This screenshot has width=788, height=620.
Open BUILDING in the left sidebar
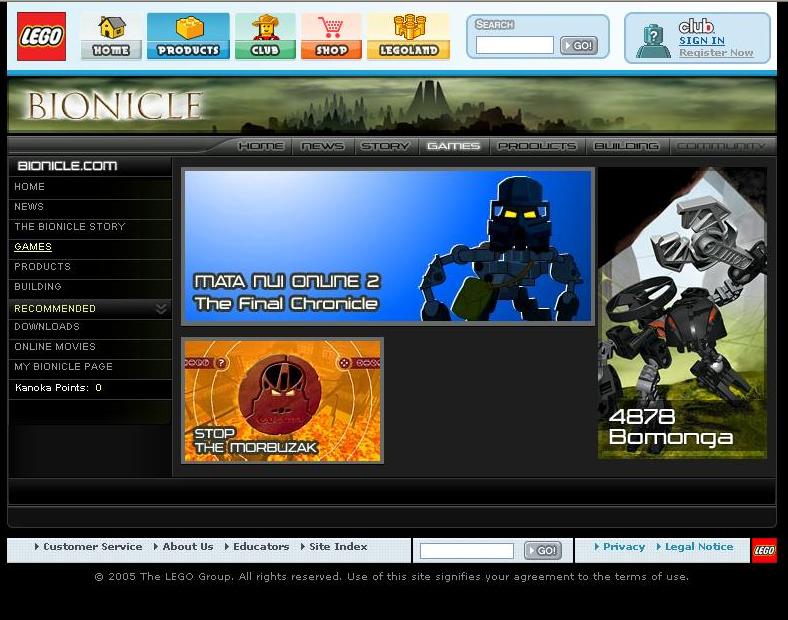point(90,287)
